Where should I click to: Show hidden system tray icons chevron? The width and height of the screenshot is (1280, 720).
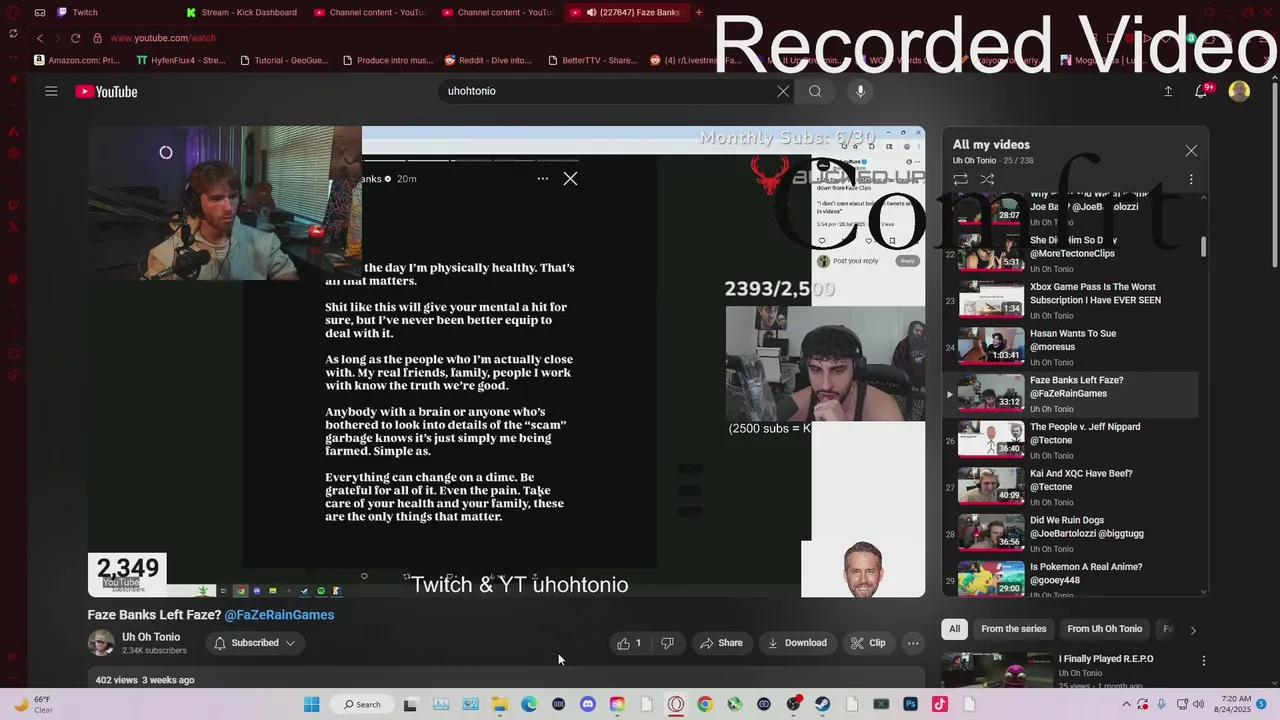click(x=1127, y=704)
